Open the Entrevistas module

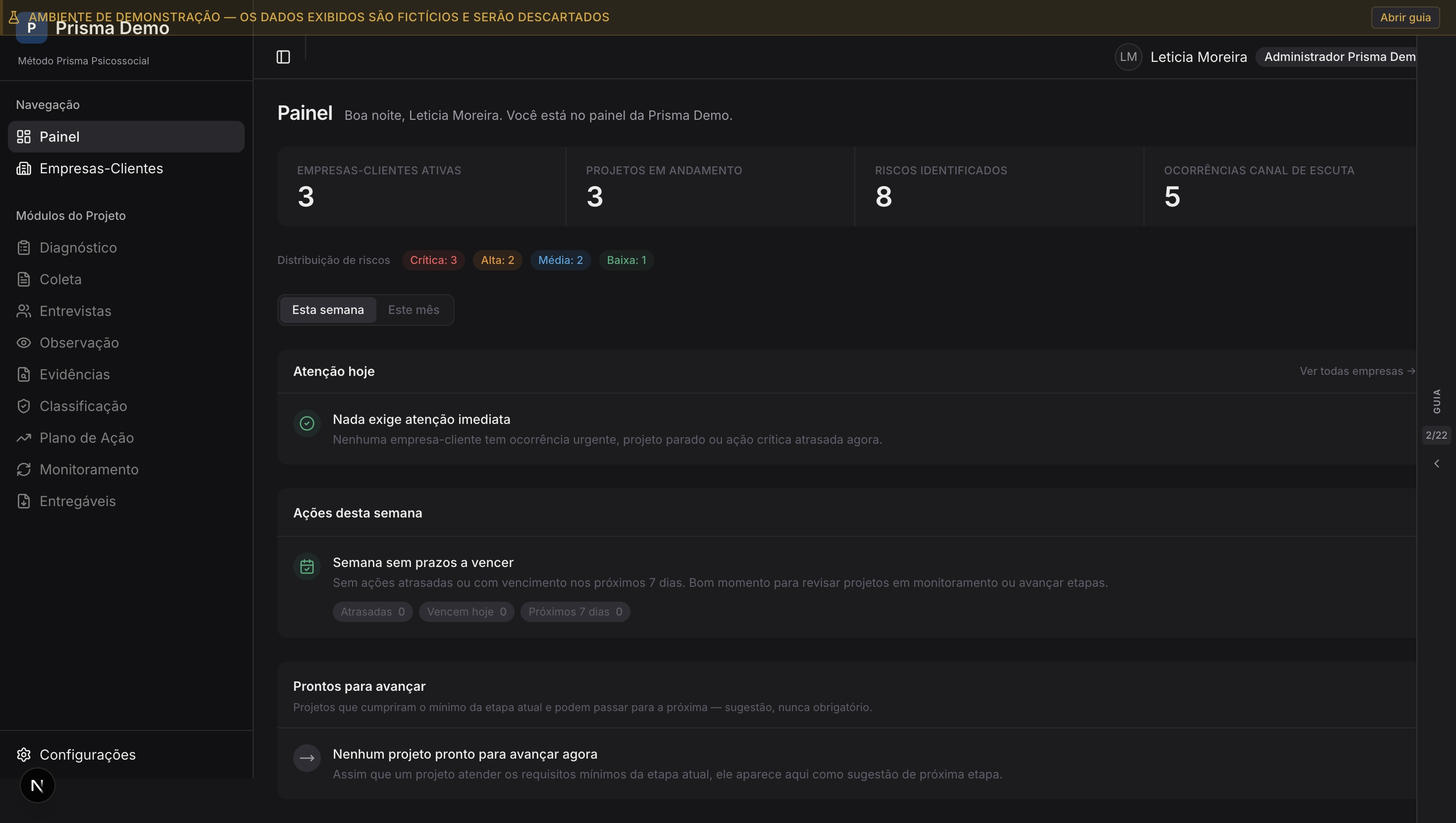coord(75,311)
